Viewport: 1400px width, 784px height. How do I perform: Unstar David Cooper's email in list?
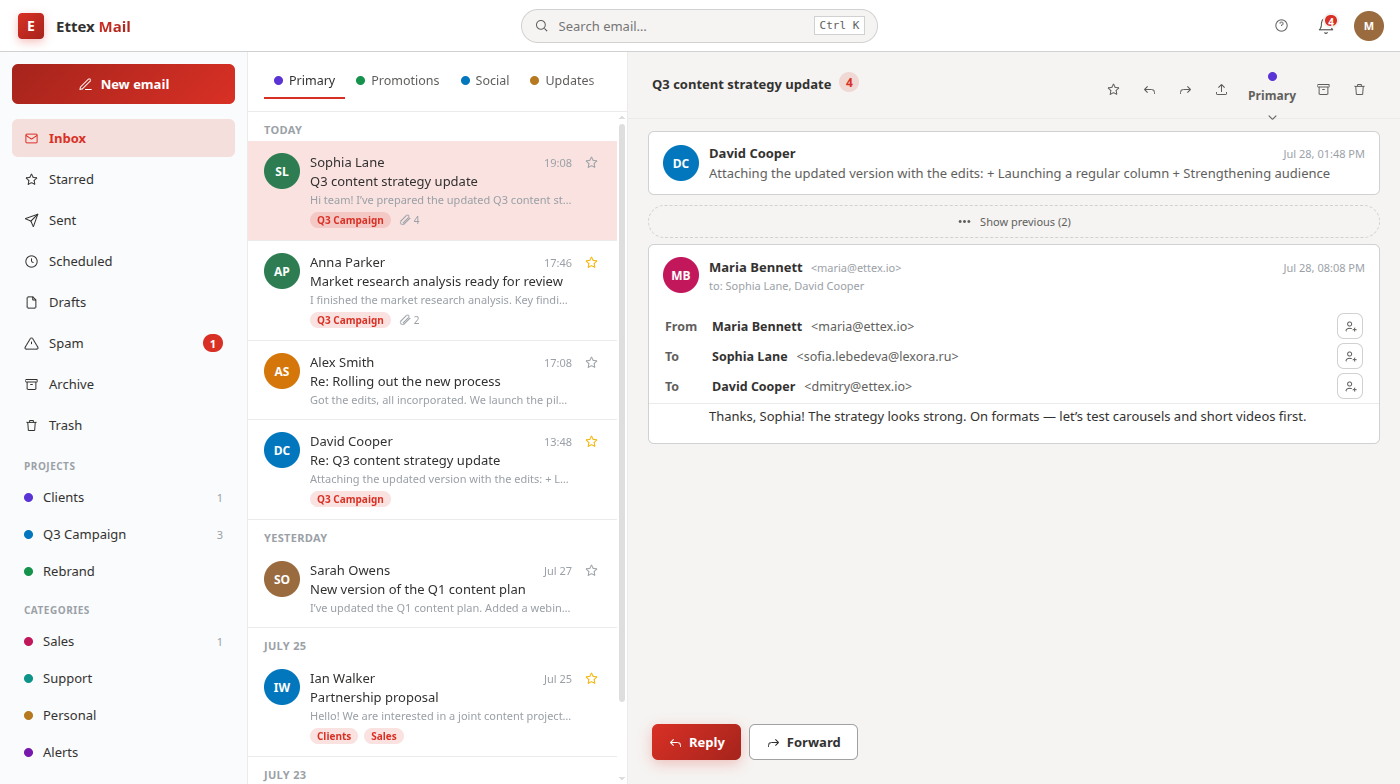click(x=591, y=441)
